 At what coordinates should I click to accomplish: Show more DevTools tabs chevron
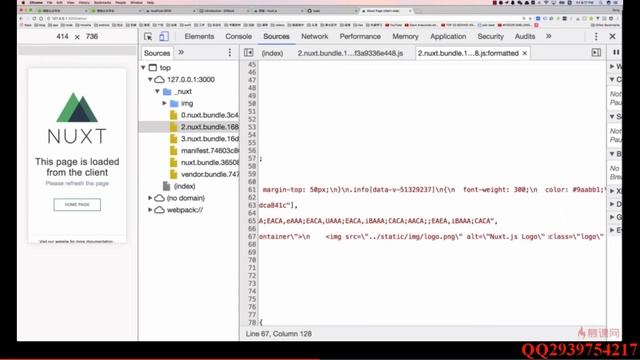[x=548, y=36]
